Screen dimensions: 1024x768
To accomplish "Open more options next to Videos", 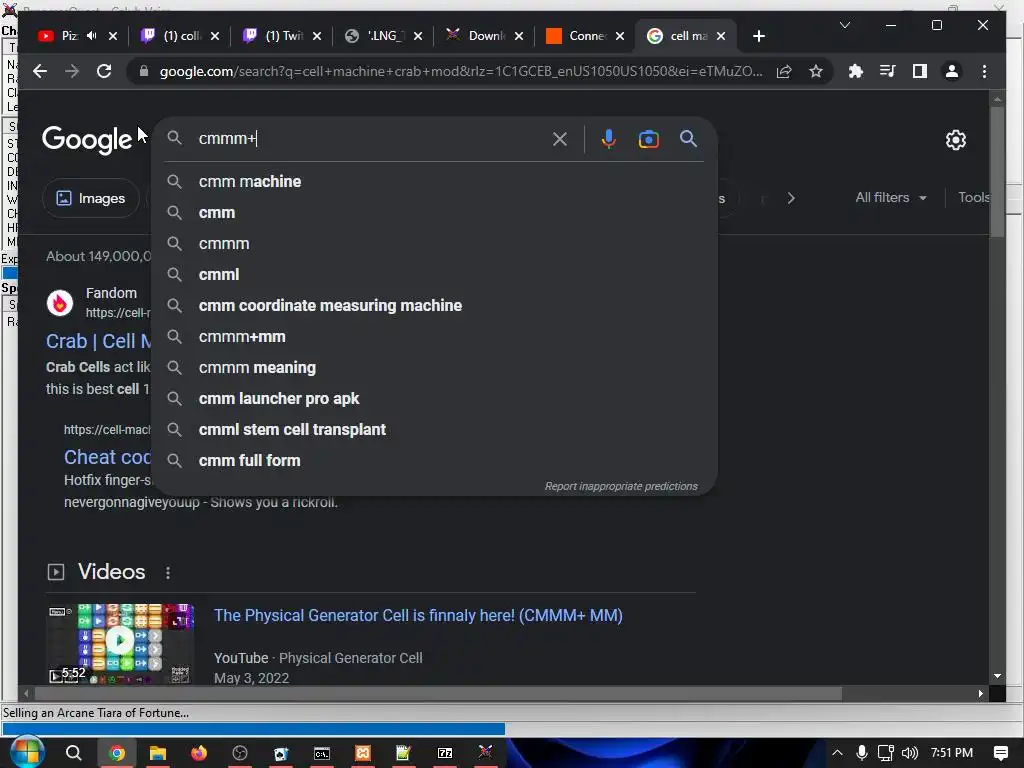I will click(168, 572).
